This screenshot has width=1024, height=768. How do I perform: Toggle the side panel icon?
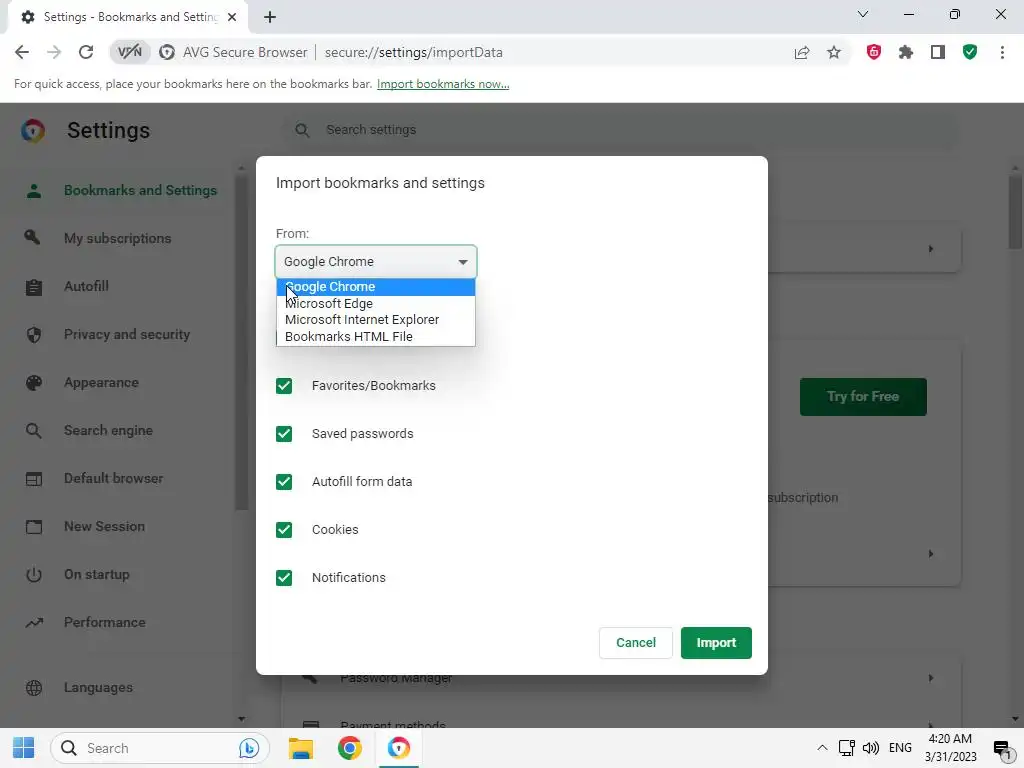938,52
